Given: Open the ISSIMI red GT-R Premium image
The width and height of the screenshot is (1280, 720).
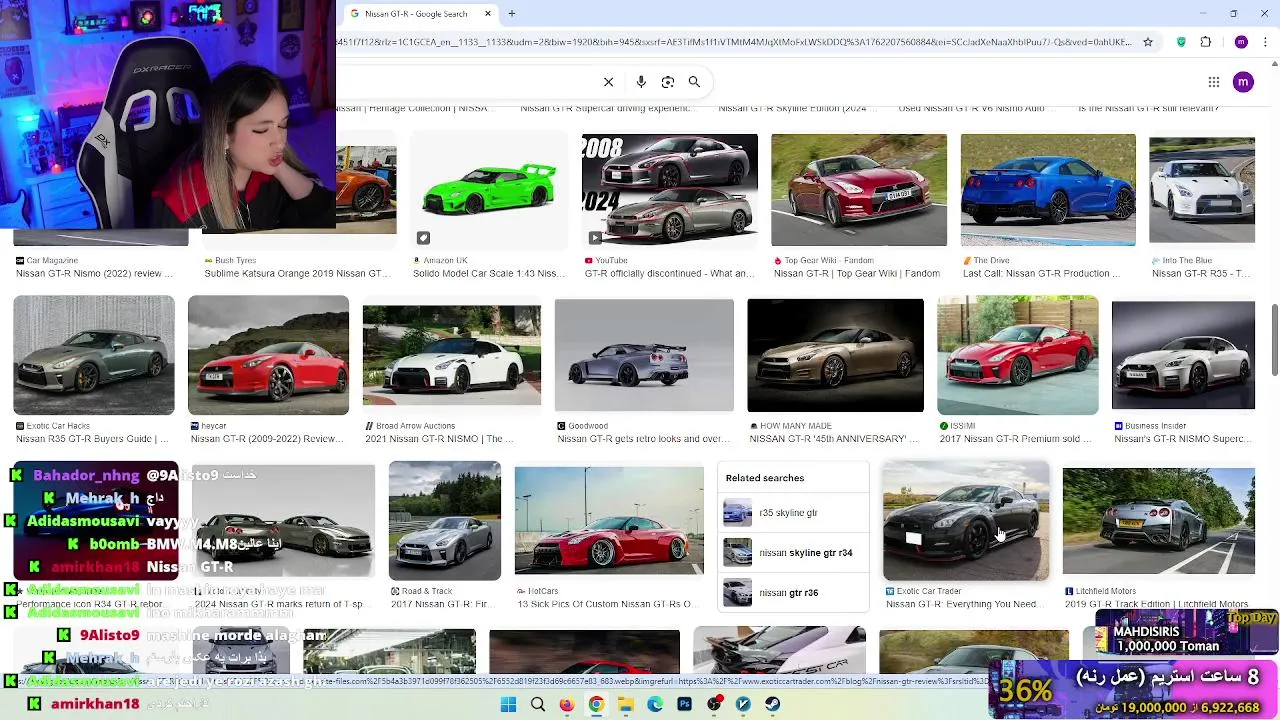Looking at the screenshot, I should tap(1018, 355).
